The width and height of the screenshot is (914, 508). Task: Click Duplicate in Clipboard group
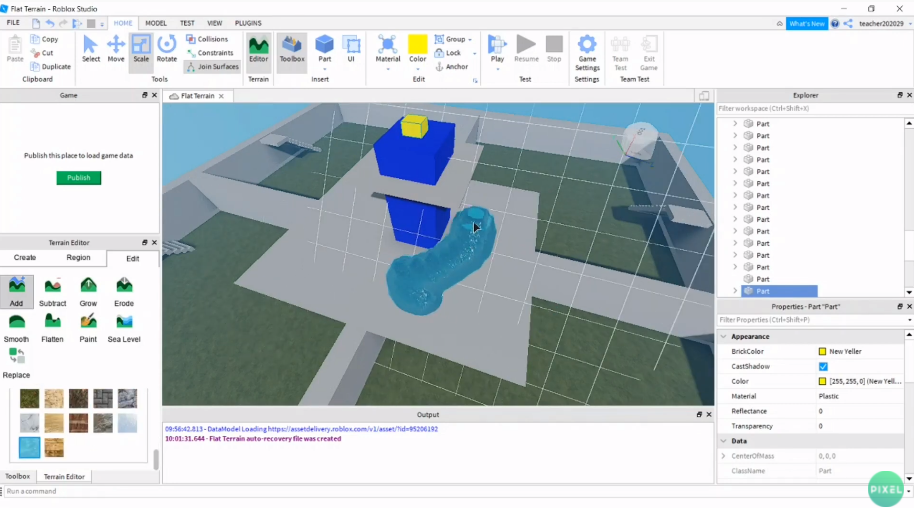coord(50,66)
